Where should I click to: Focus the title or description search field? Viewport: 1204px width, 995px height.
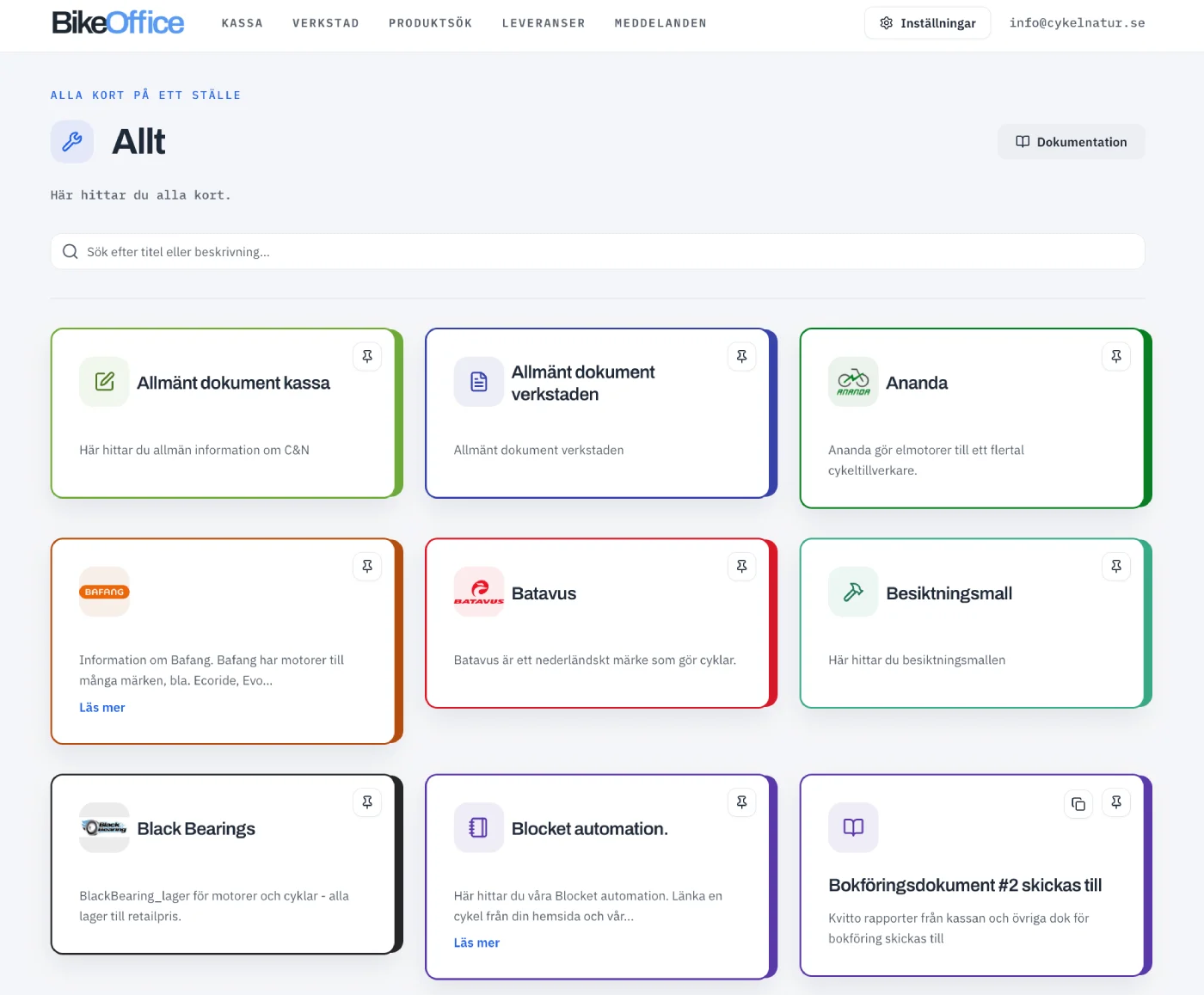click(598, 252)
